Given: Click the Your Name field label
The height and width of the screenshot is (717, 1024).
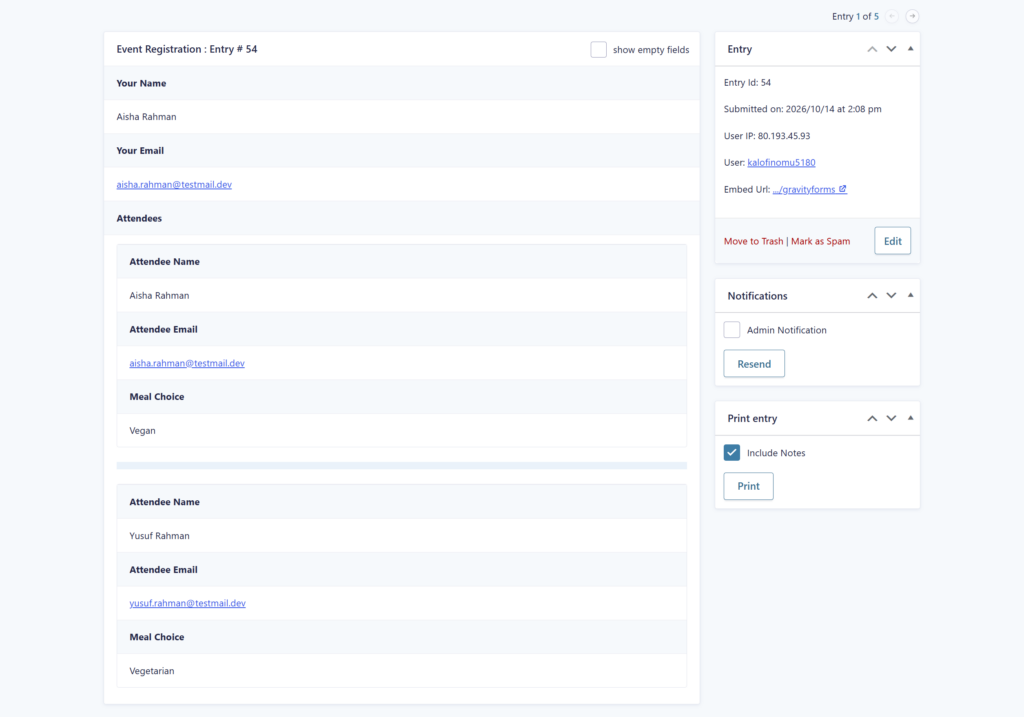Looking at the screenshot, I should [141, 83].
